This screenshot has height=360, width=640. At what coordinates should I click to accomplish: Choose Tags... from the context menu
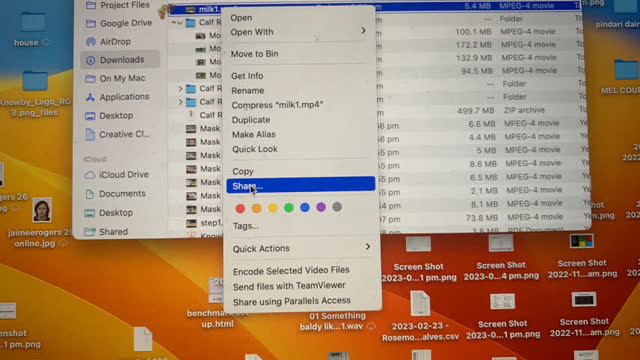point(246,226)
